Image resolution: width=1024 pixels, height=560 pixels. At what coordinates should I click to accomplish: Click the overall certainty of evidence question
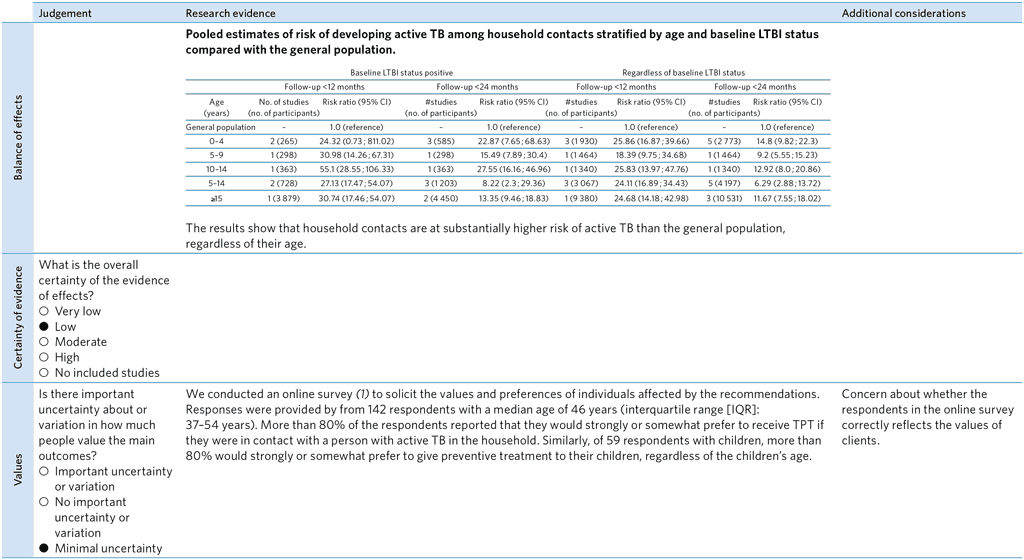tap(104, 280)
